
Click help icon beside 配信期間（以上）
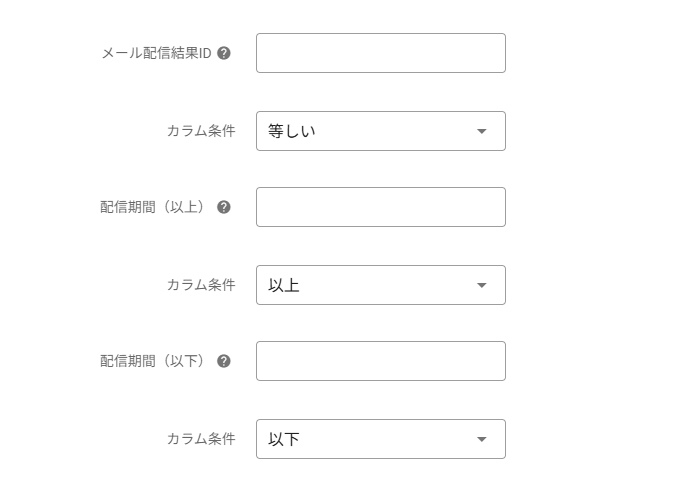click(x=224, y=207)
